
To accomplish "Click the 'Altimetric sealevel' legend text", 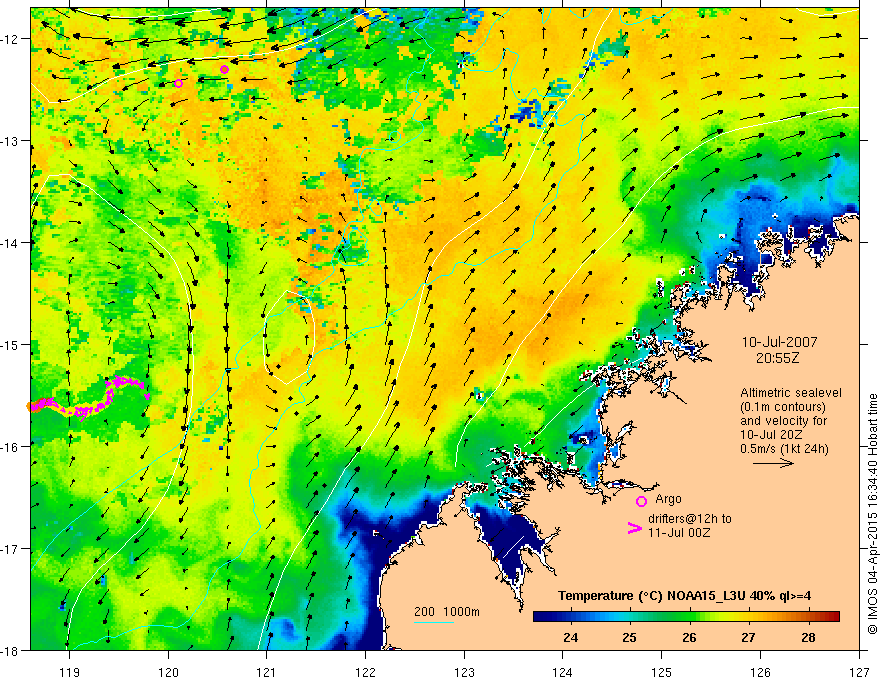I will click(x=791, y=393).
